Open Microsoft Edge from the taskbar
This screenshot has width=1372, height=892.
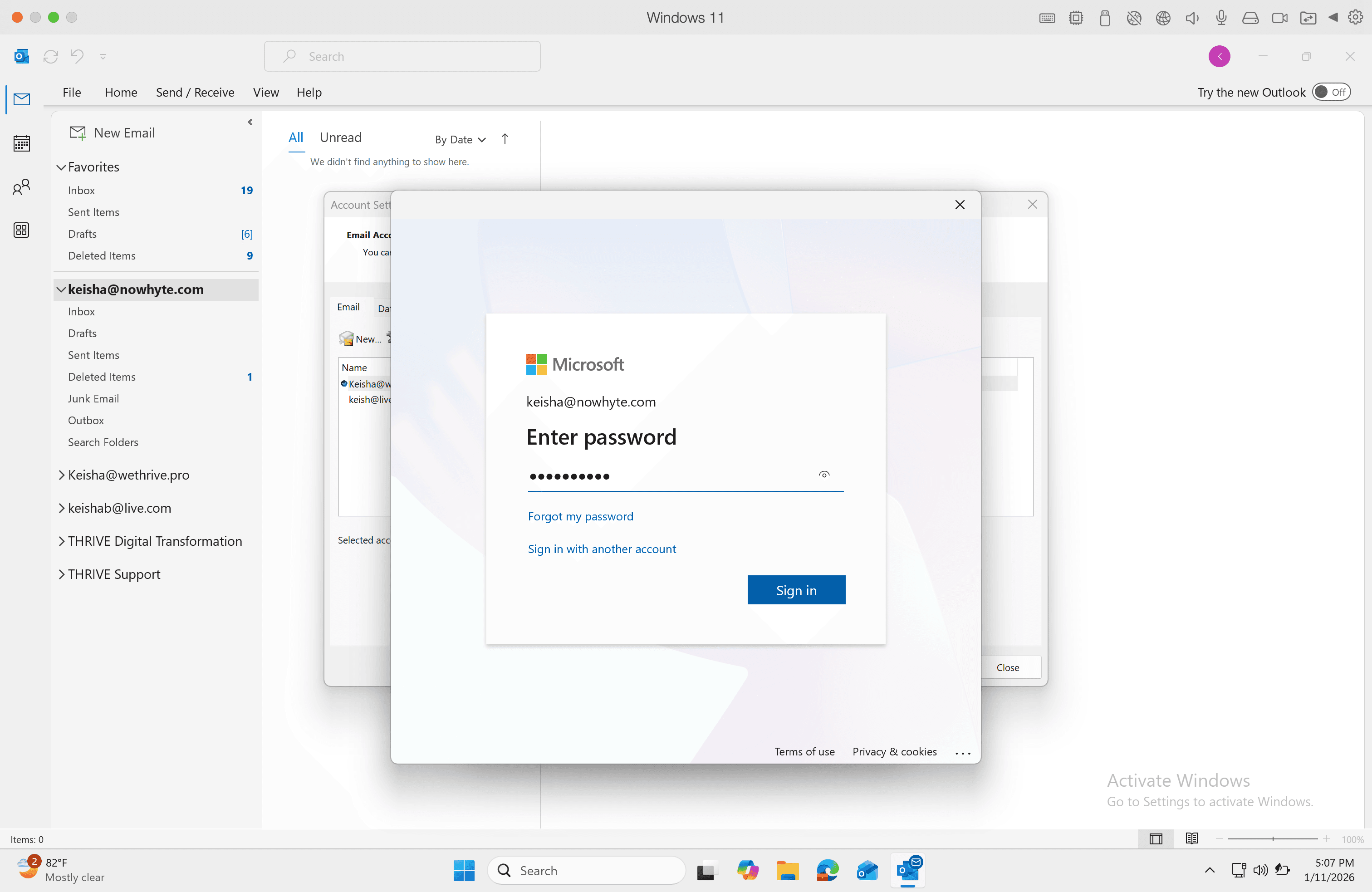tap(827, 870)
